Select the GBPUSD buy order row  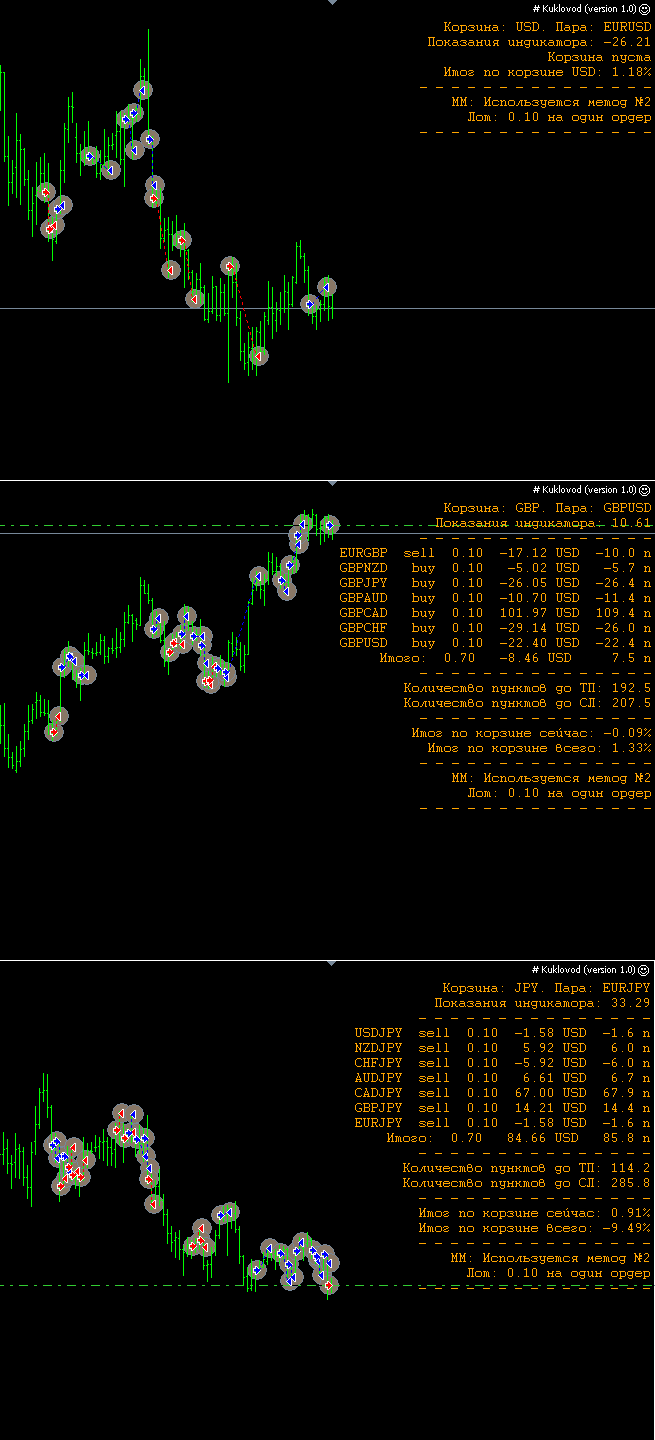(495, 643)
